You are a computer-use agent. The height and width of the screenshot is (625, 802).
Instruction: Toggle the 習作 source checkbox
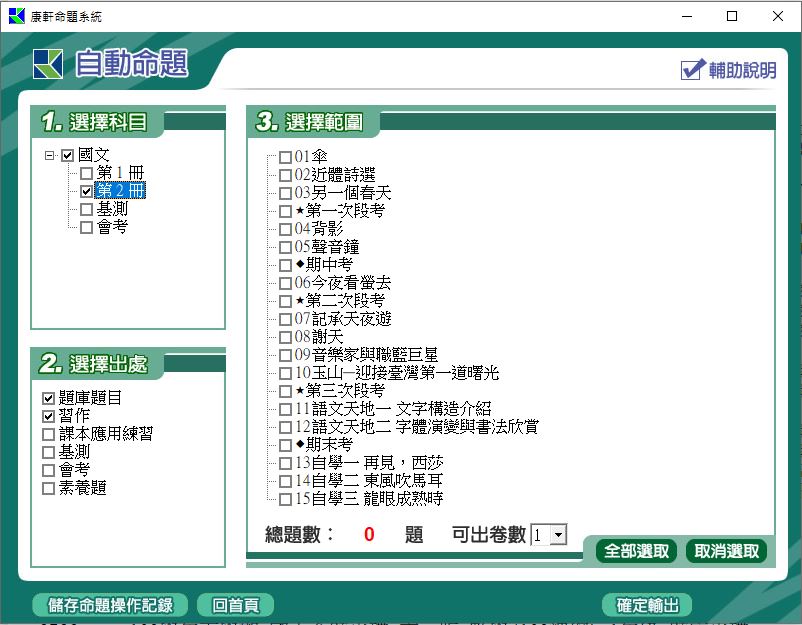tap(49, 417)
